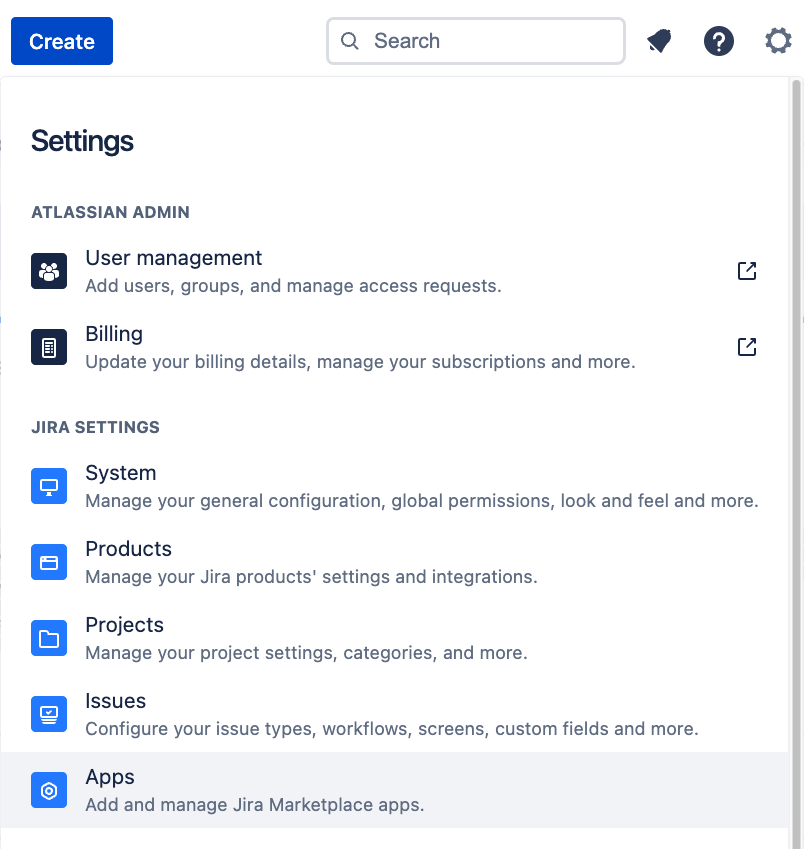Image resolution: width=804 pixels, height=849 pixels.
Task: Click the settings gear icon
Action: (x=778, y=41)
